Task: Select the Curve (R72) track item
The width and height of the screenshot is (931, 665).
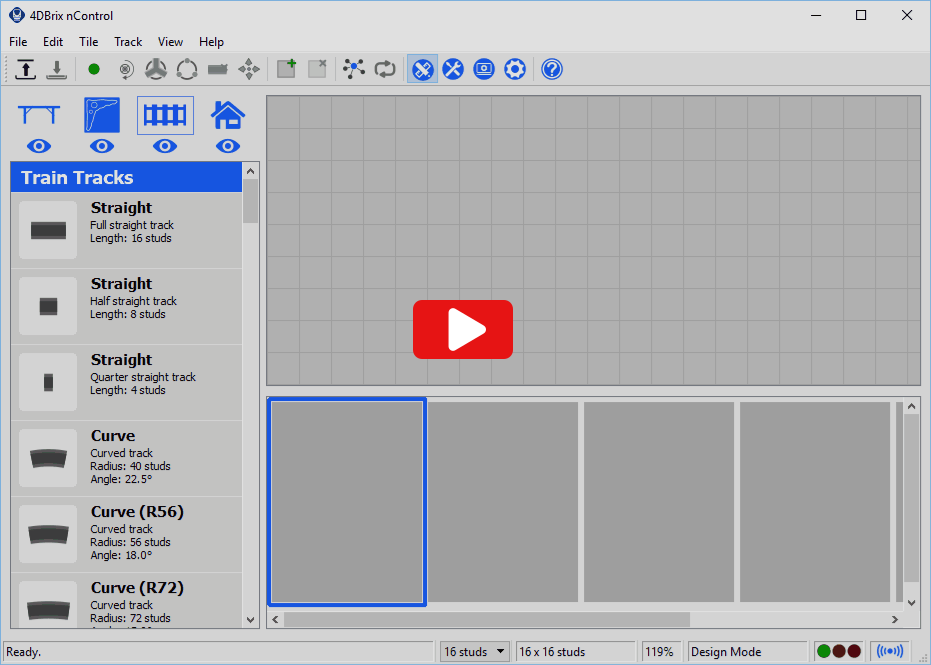Action: click(x=126, y=600)
